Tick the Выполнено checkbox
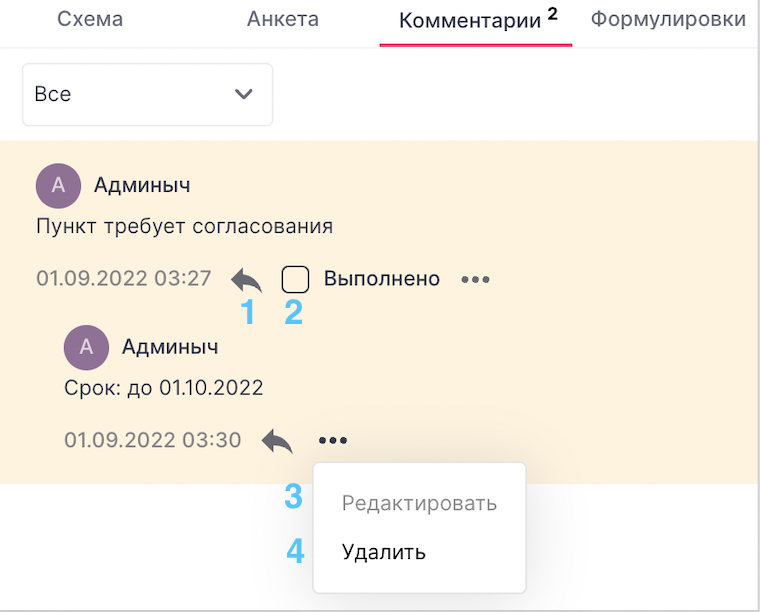This screenshot has width=760, height=612. click(295, 280)
